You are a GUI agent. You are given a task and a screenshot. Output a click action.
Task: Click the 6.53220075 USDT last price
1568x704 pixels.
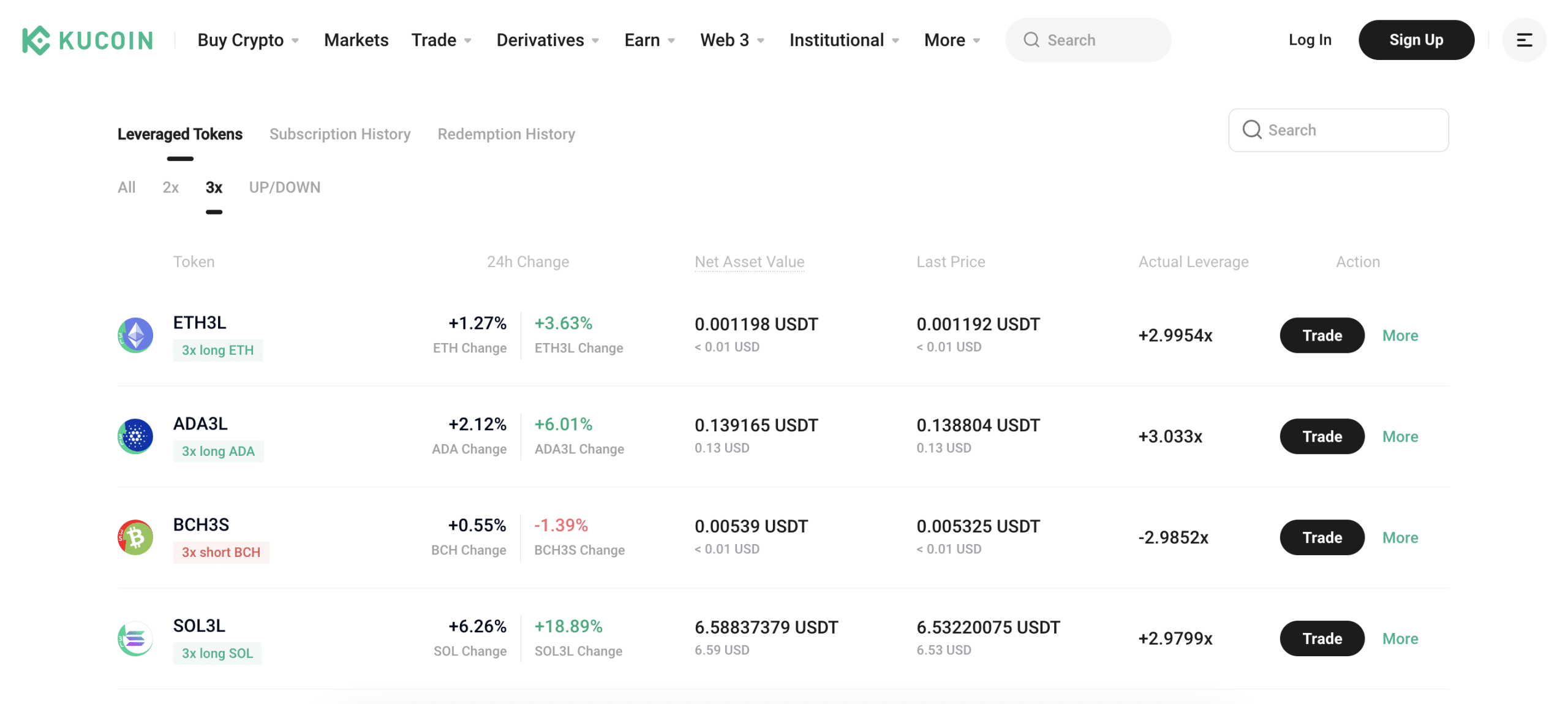987,628
